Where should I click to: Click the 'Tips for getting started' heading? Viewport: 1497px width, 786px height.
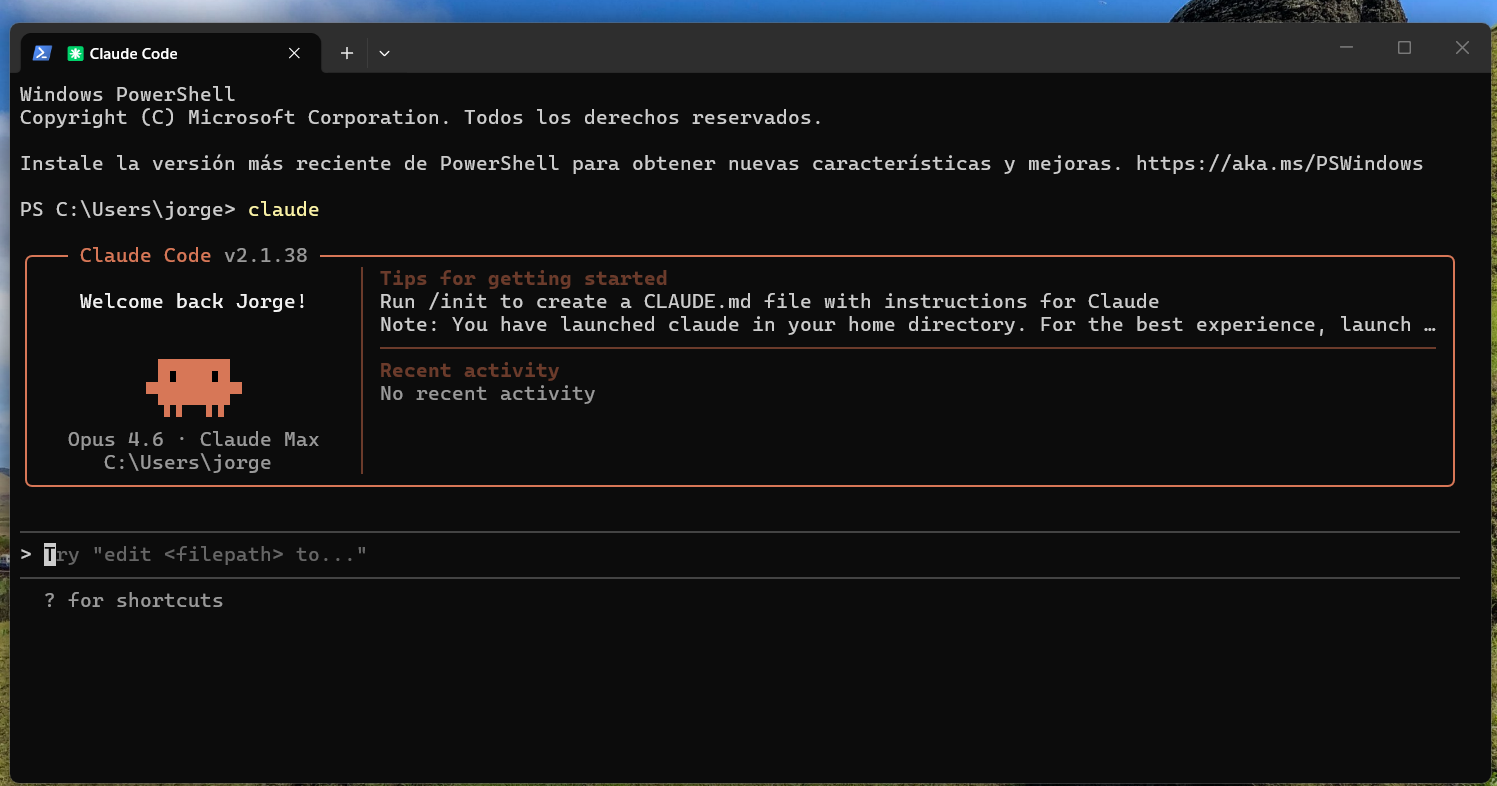(523, 278)
